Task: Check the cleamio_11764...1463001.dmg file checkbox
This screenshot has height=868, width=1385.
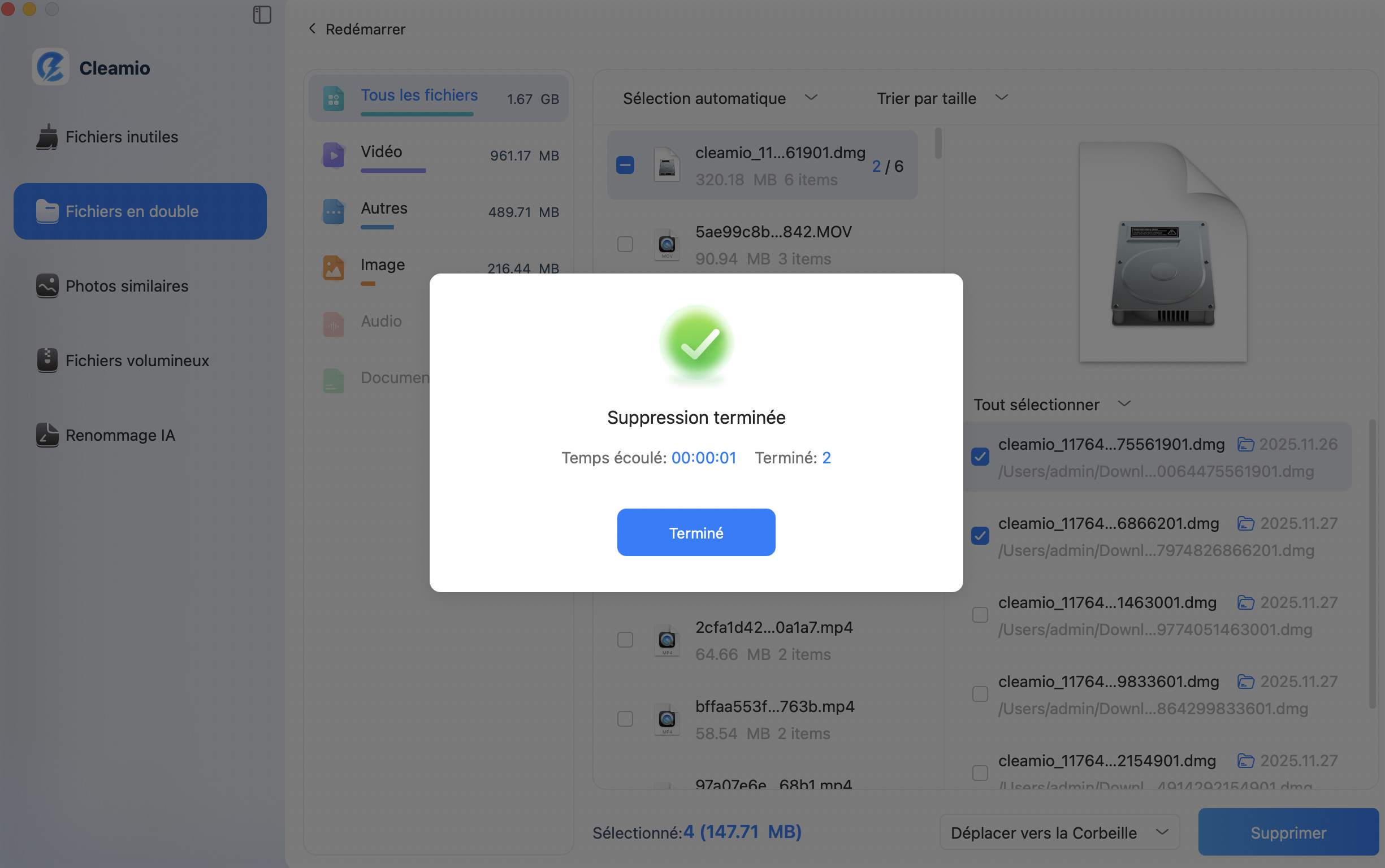Action: click(980, 615)
